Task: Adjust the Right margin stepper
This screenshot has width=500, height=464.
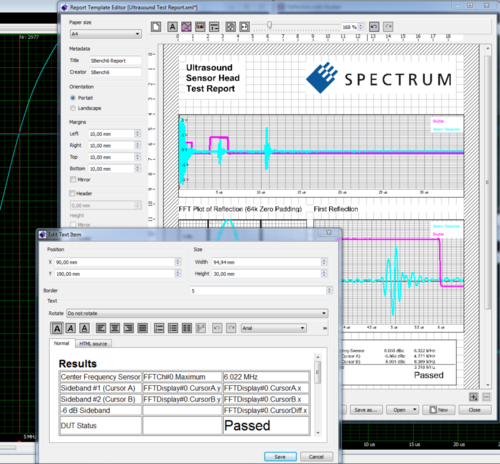Action: [x=137, y=145]
